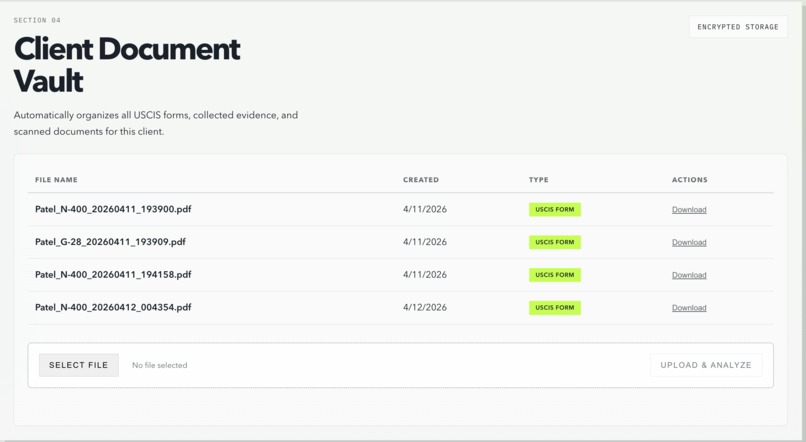Click the Created column header
806x442 pixels.
point(420,180)
